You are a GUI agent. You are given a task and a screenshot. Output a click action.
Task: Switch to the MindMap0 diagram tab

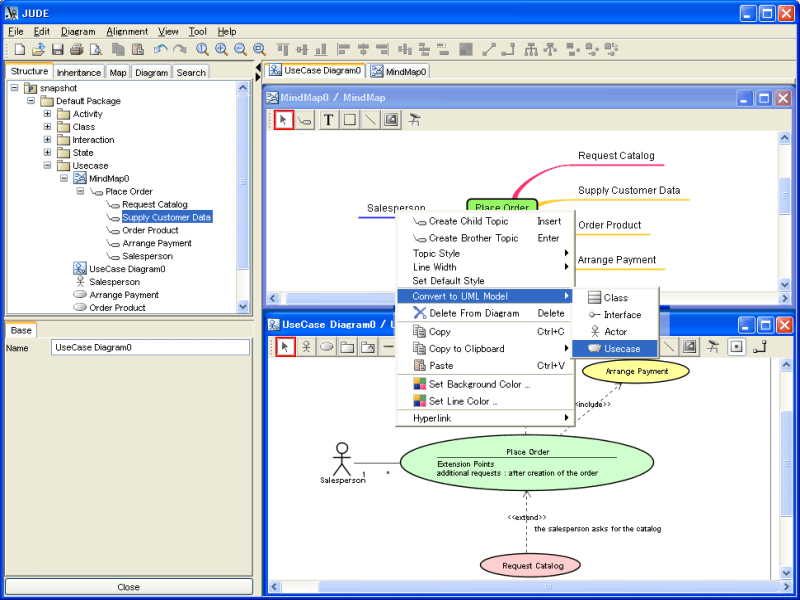(399, 71)
